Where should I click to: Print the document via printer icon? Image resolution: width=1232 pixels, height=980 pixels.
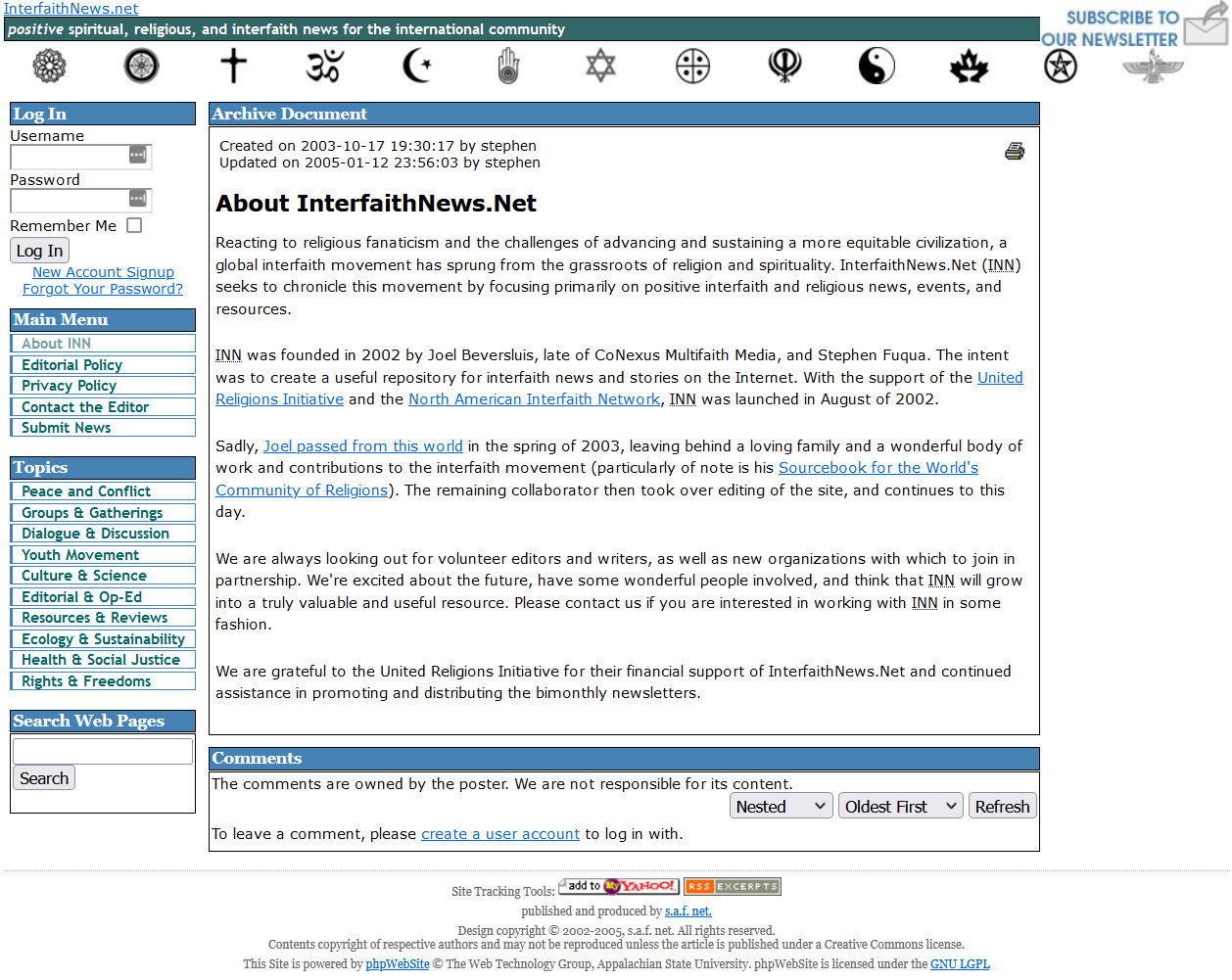coord(1015,151)
